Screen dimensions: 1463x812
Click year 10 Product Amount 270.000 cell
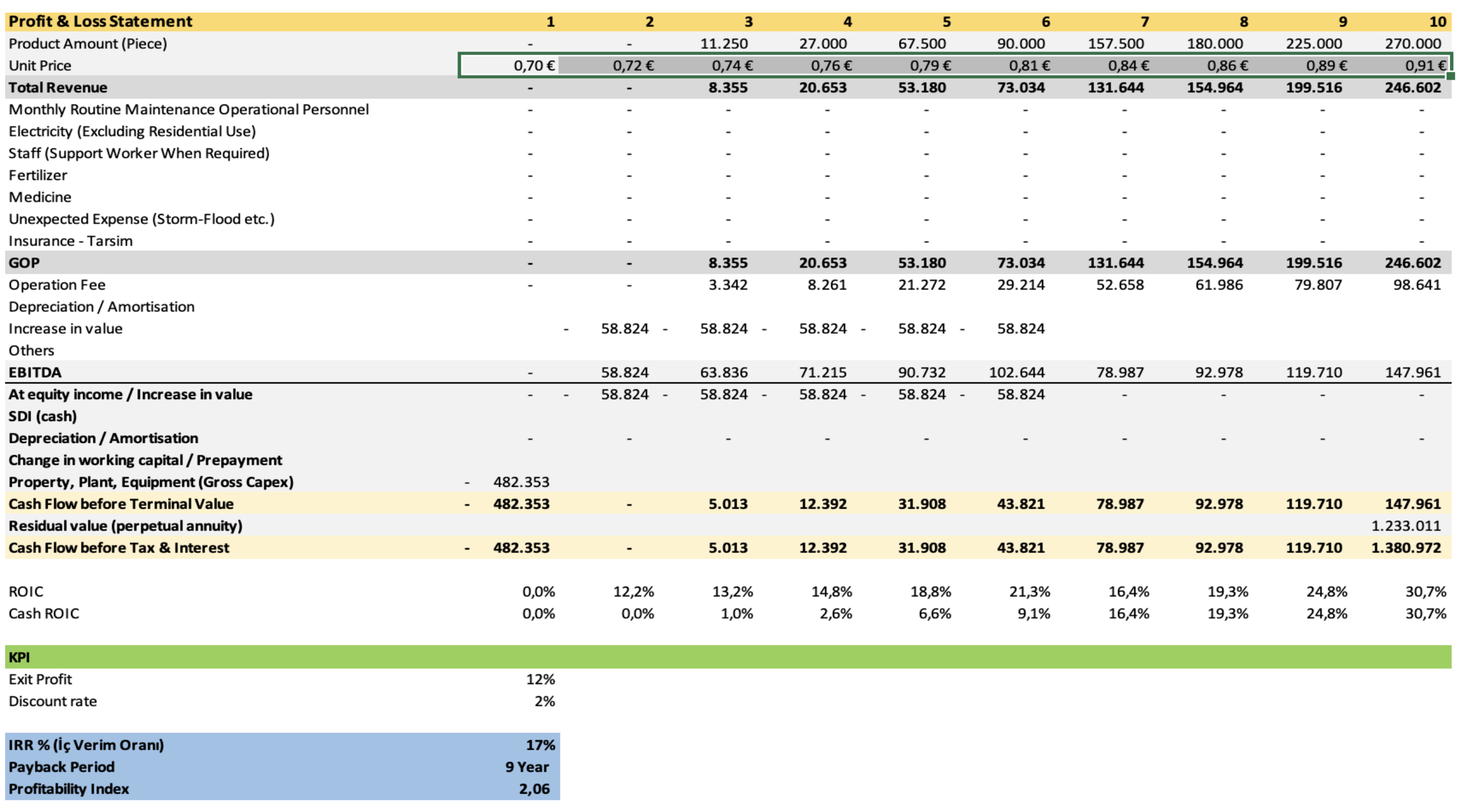tap(1412, 44)
